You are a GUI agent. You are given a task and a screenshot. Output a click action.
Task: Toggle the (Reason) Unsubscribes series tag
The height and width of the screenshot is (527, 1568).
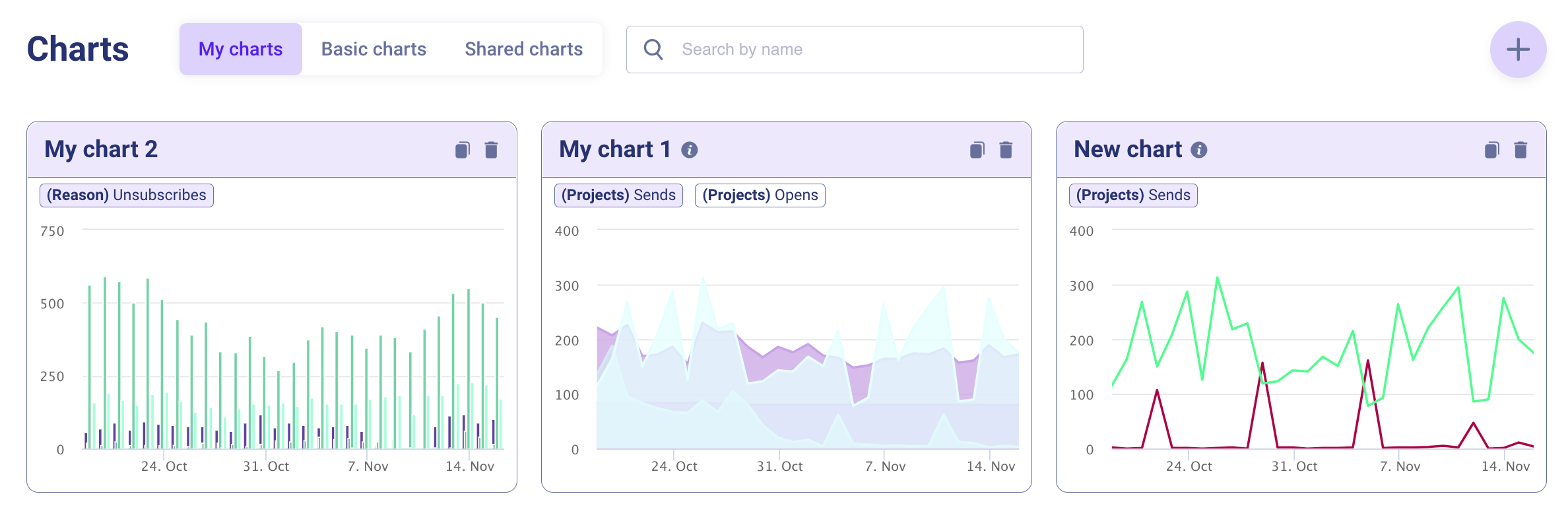click(127, 195)
